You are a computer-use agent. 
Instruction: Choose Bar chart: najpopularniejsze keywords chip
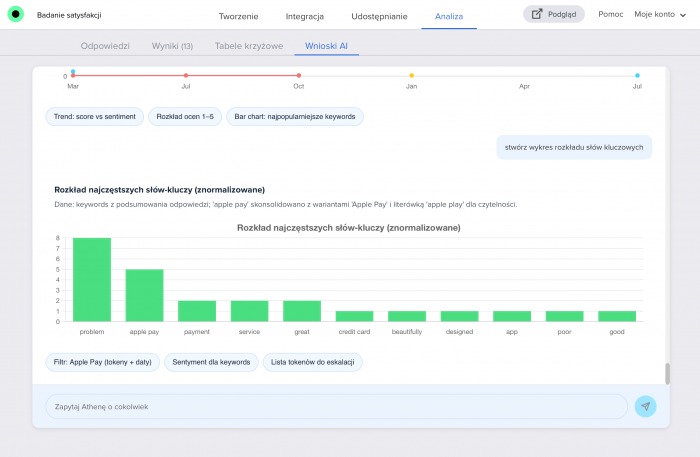pyautogui.click(x=295, y=117)
